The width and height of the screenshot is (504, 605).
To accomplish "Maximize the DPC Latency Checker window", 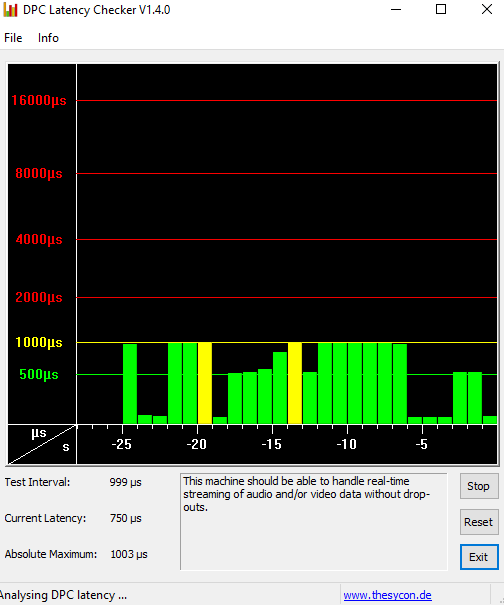I will (441, 9).
